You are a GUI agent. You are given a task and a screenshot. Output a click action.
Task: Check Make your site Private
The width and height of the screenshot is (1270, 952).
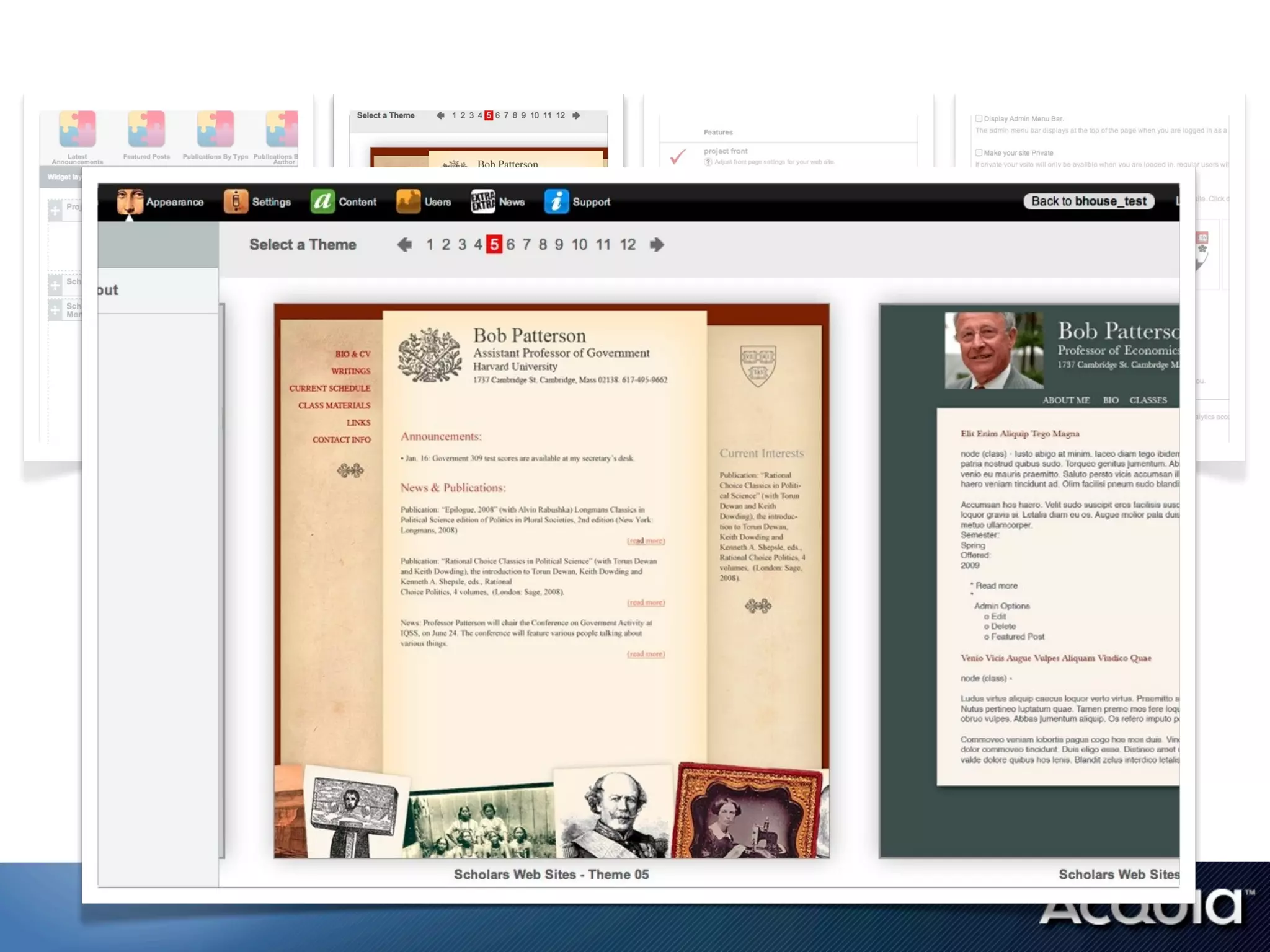pyautogui.click(x=979, y=152)
